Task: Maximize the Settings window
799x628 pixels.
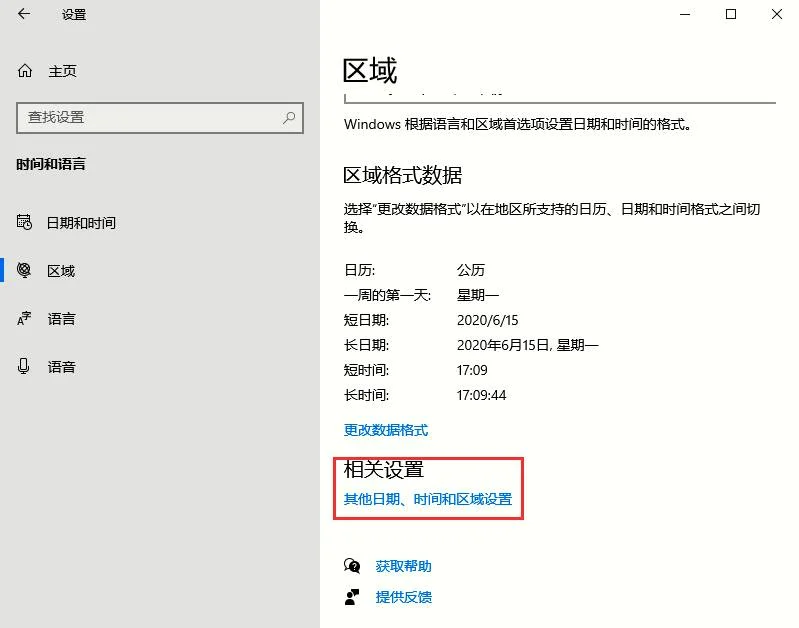Action: pyautogui.click(x=731, y=14)
